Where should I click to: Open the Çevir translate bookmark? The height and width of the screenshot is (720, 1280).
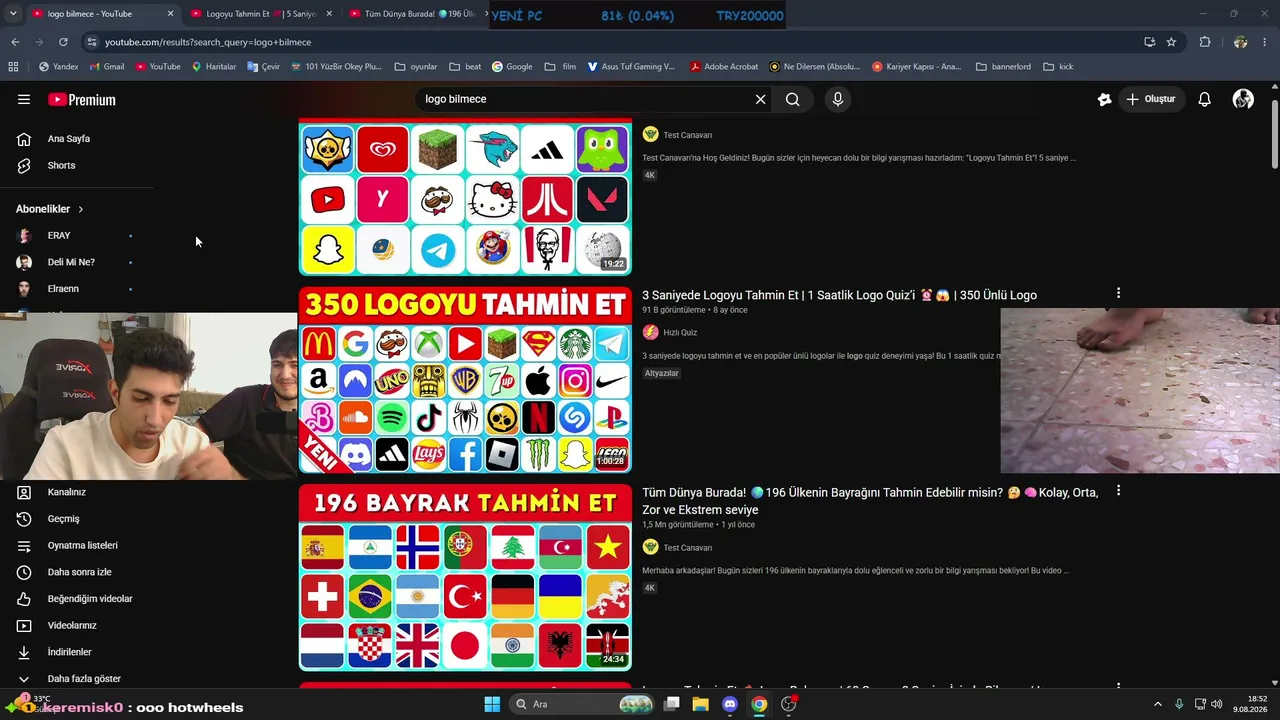click(263, 67)
